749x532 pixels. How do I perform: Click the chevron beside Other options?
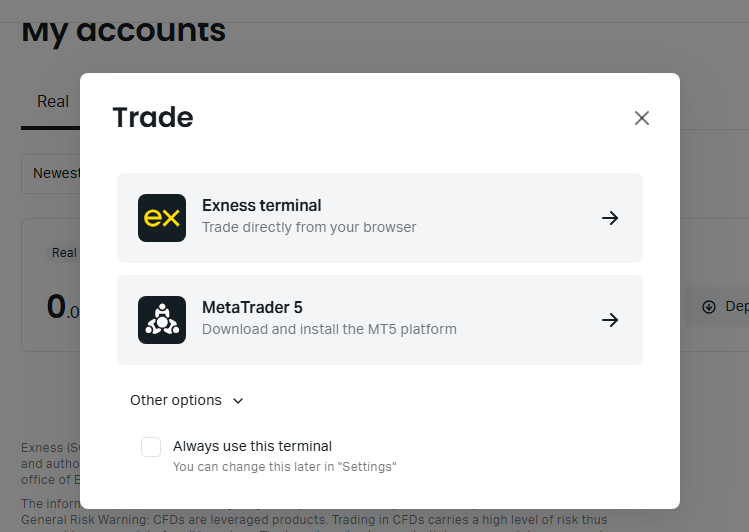(x=238, y=401)
